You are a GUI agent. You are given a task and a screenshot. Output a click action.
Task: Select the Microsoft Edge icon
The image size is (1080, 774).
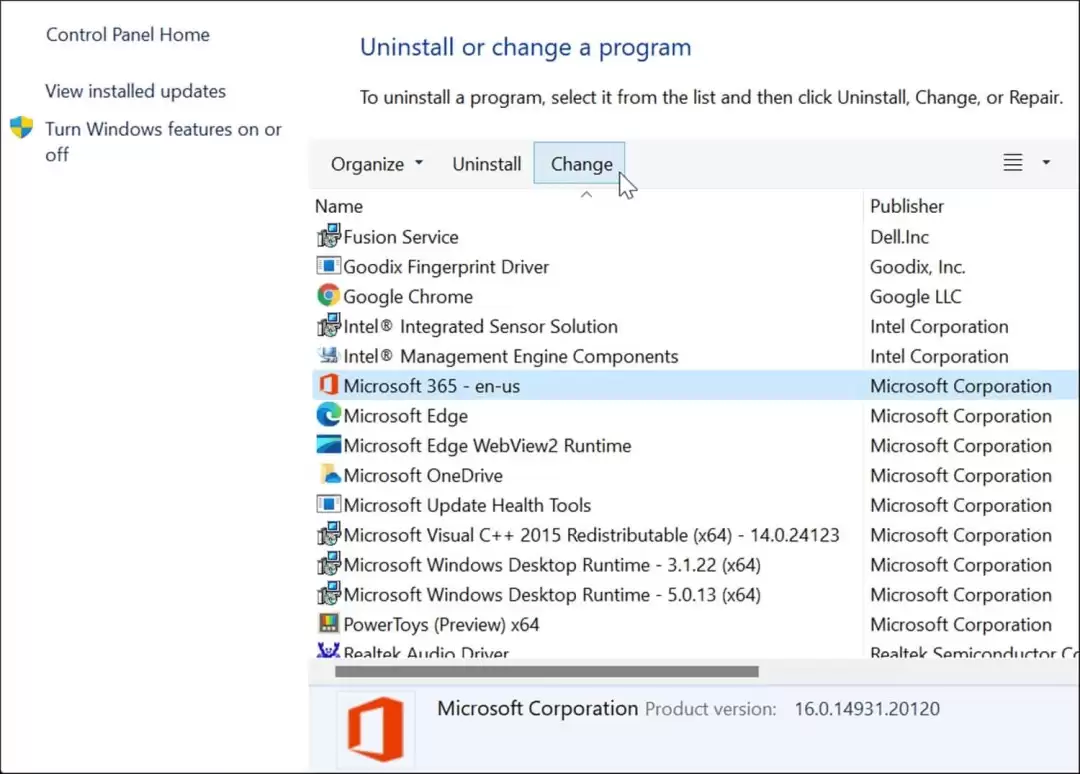(x=329, y=415)
